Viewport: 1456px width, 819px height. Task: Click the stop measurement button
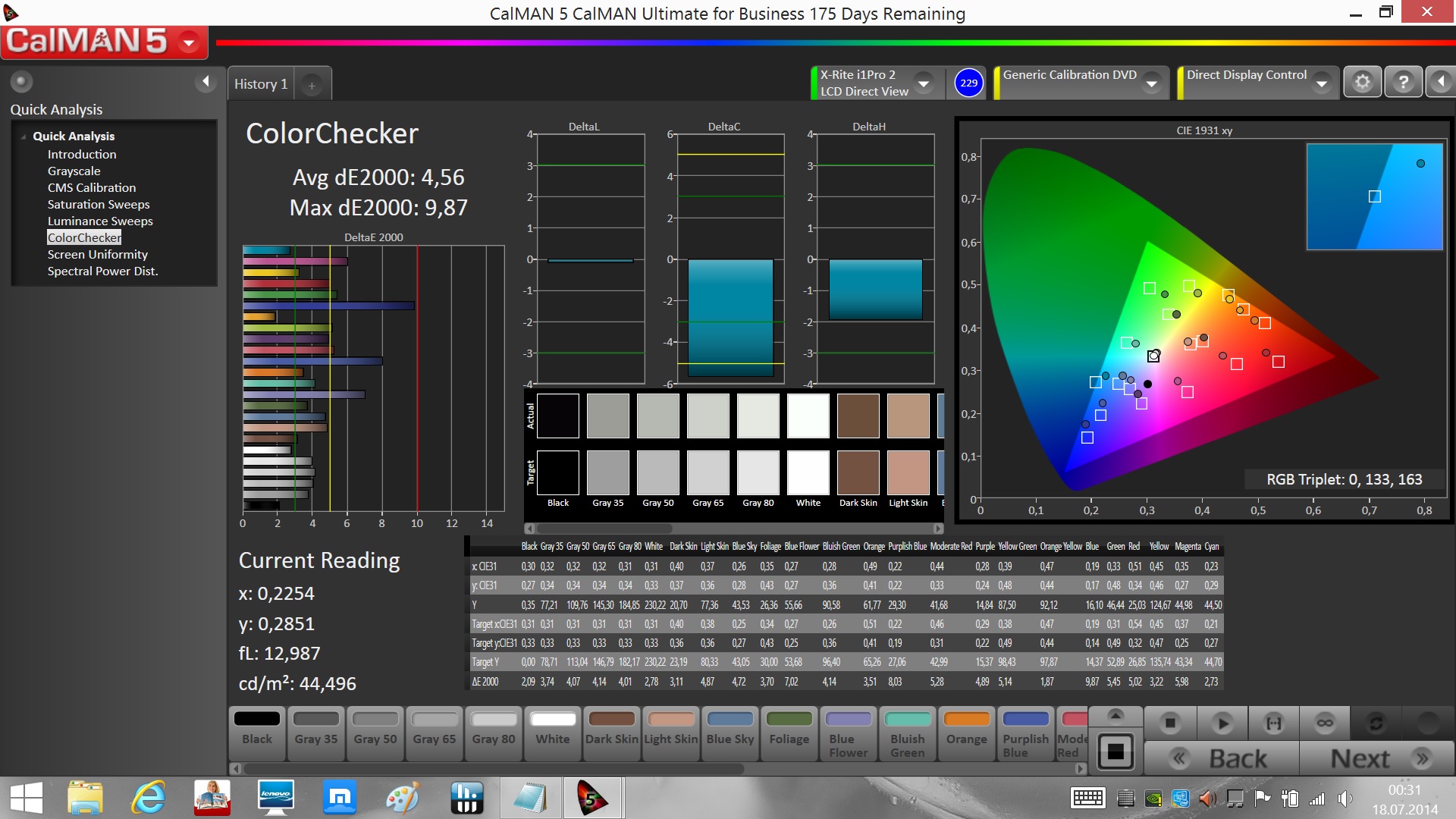tap(1170, 723)
